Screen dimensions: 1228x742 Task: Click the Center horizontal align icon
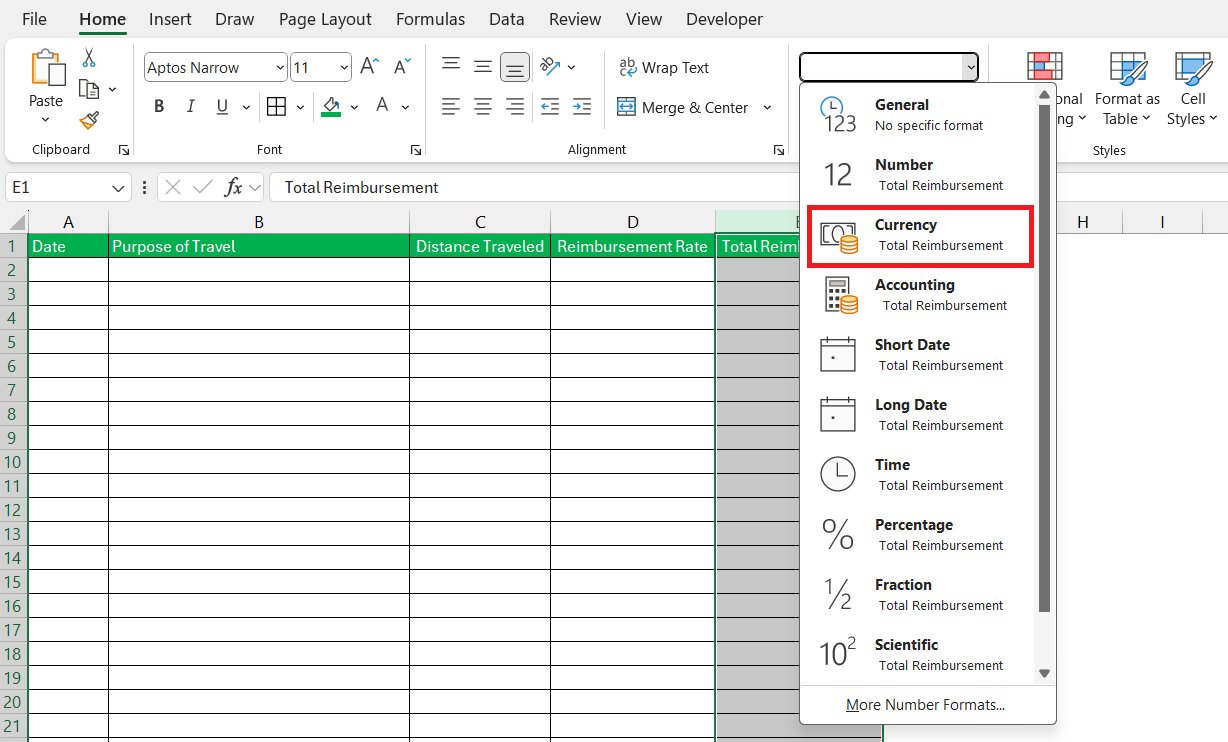(483, 106)
